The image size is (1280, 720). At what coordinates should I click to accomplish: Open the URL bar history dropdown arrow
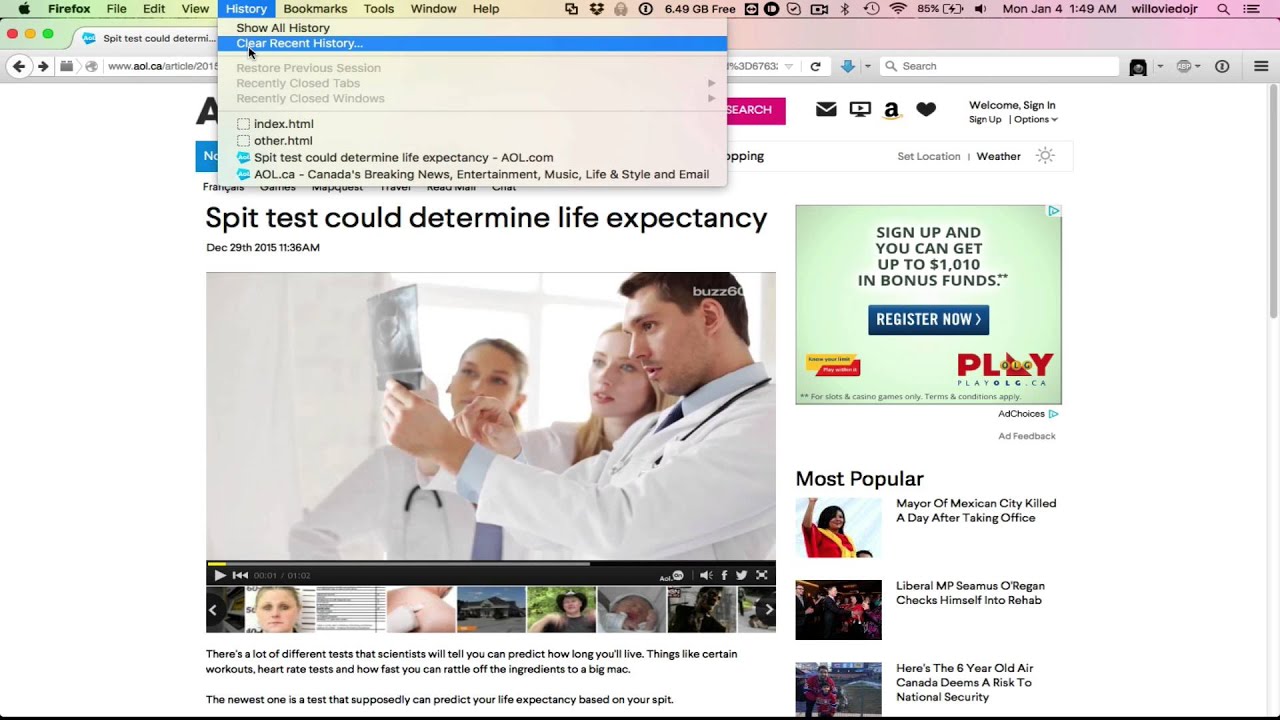789,66
